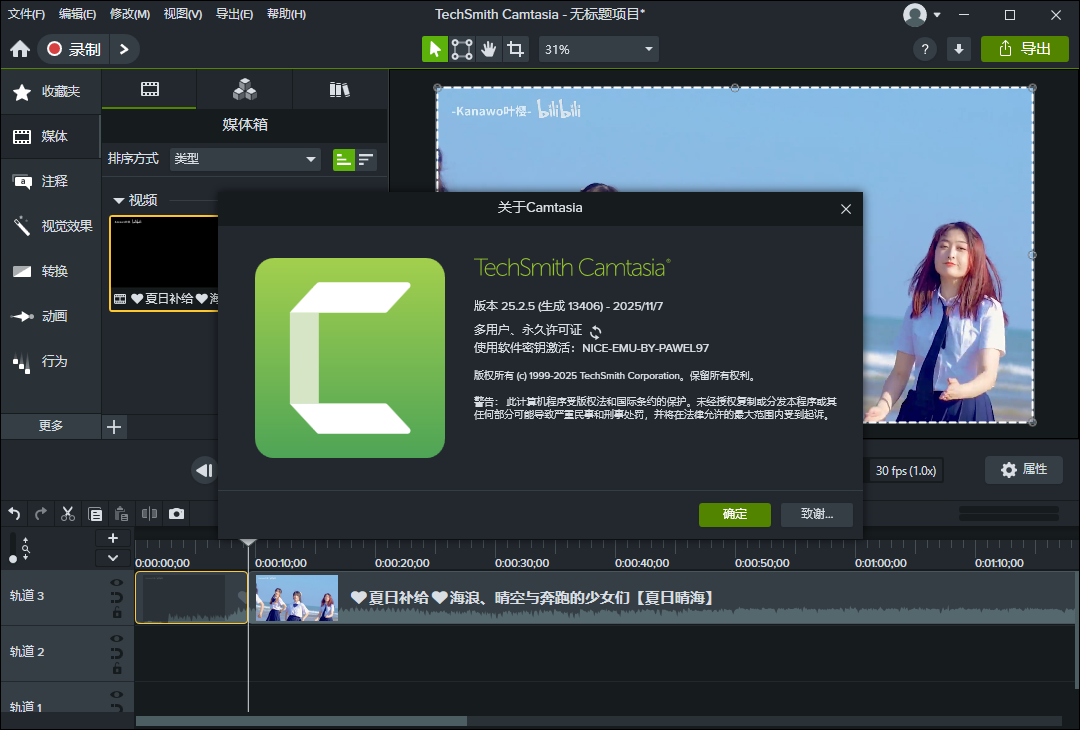
Task: Open the sort type (类型) dropdown
Action: click(x=245, y=159)
